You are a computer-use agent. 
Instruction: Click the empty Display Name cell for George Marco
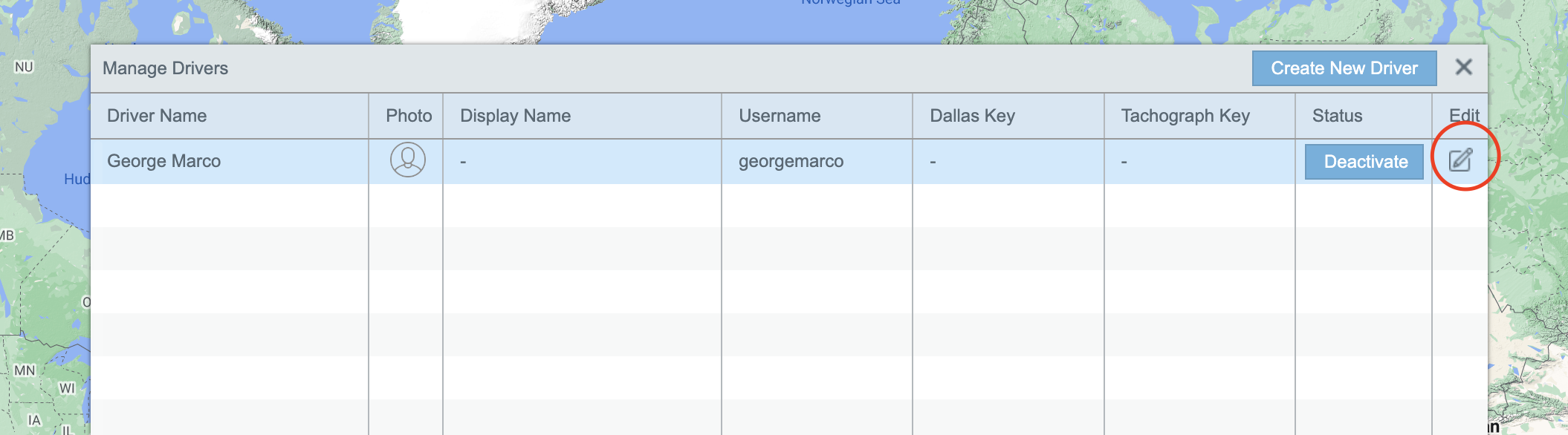581,161
